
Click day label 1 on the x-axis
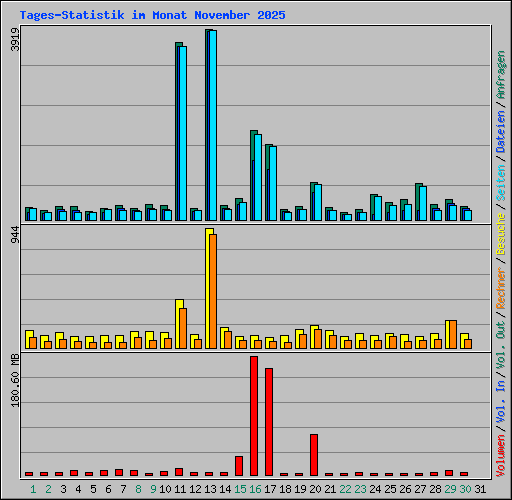(33, 489)
